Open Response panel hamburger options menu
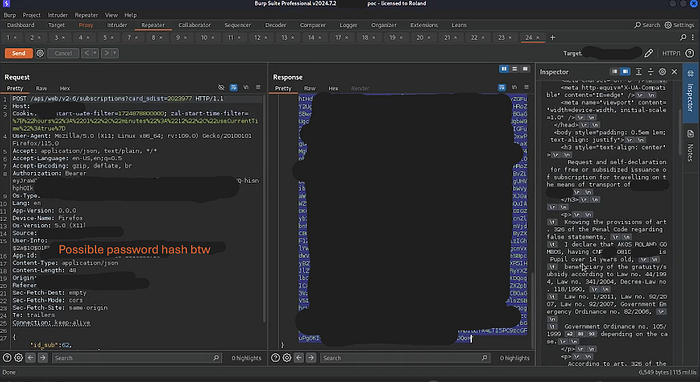The width and height of the screenshot is (700, 382). coord(526,87)
